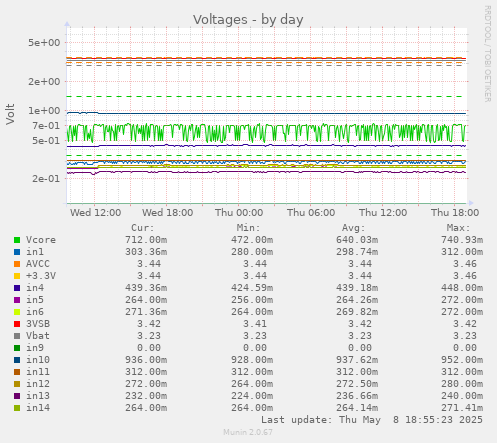Screen dimensions: 497x443
Task: Select the in9 legend label
Action: (35, 348)
